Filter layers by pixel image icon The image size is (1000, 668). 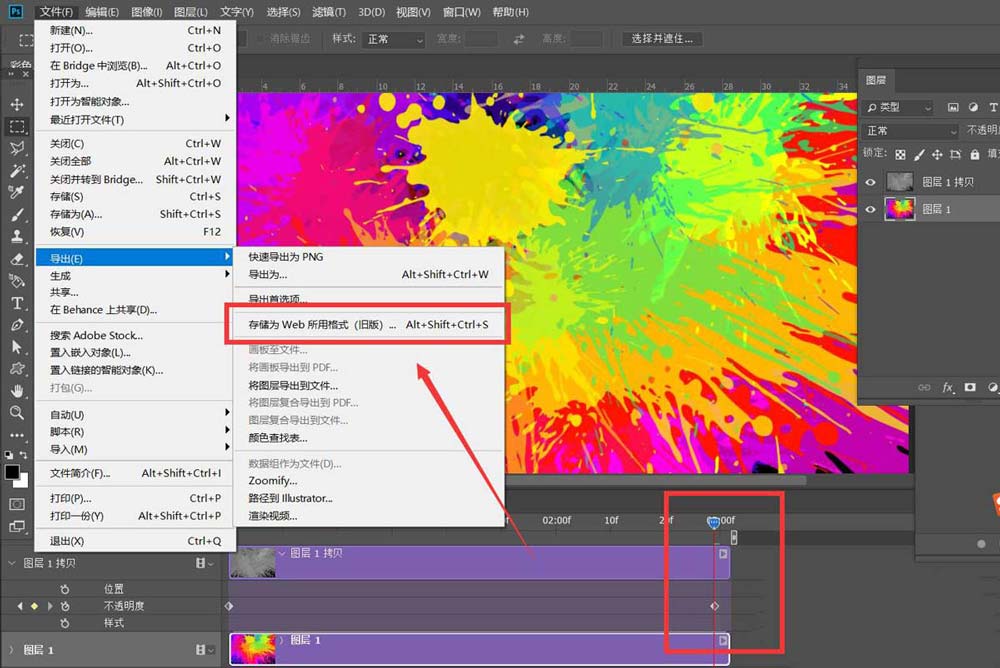[953, 107]
